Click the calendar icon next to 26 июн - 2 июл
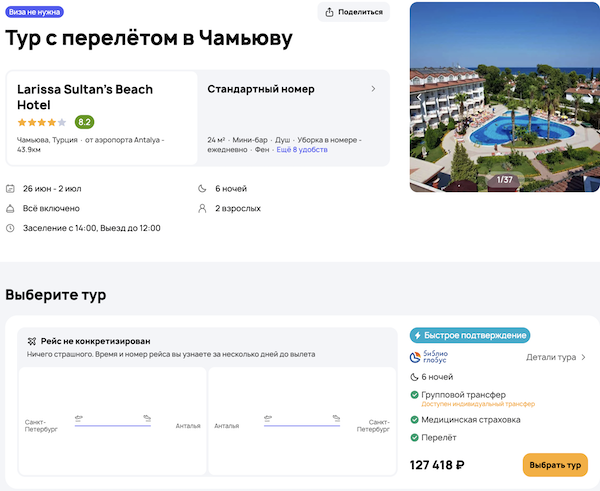The image size is (600, 491). pyautogui.click(x=11, y=188)
